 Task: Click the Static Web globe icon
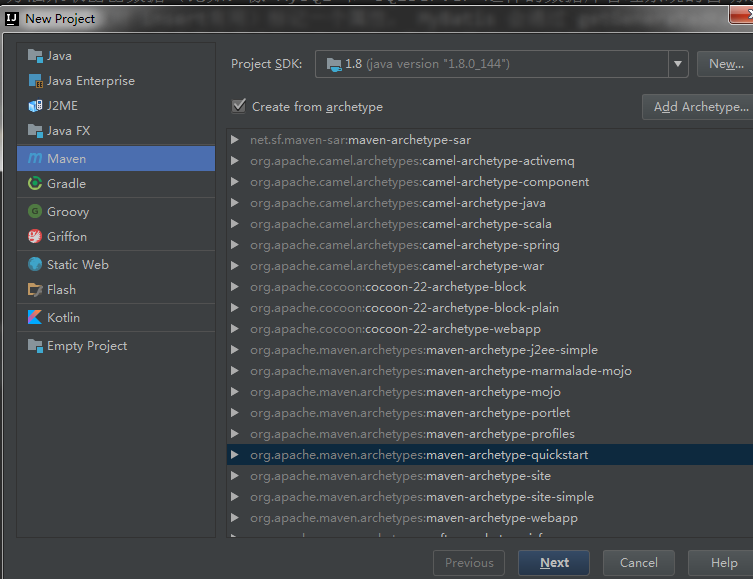[35, 264]
